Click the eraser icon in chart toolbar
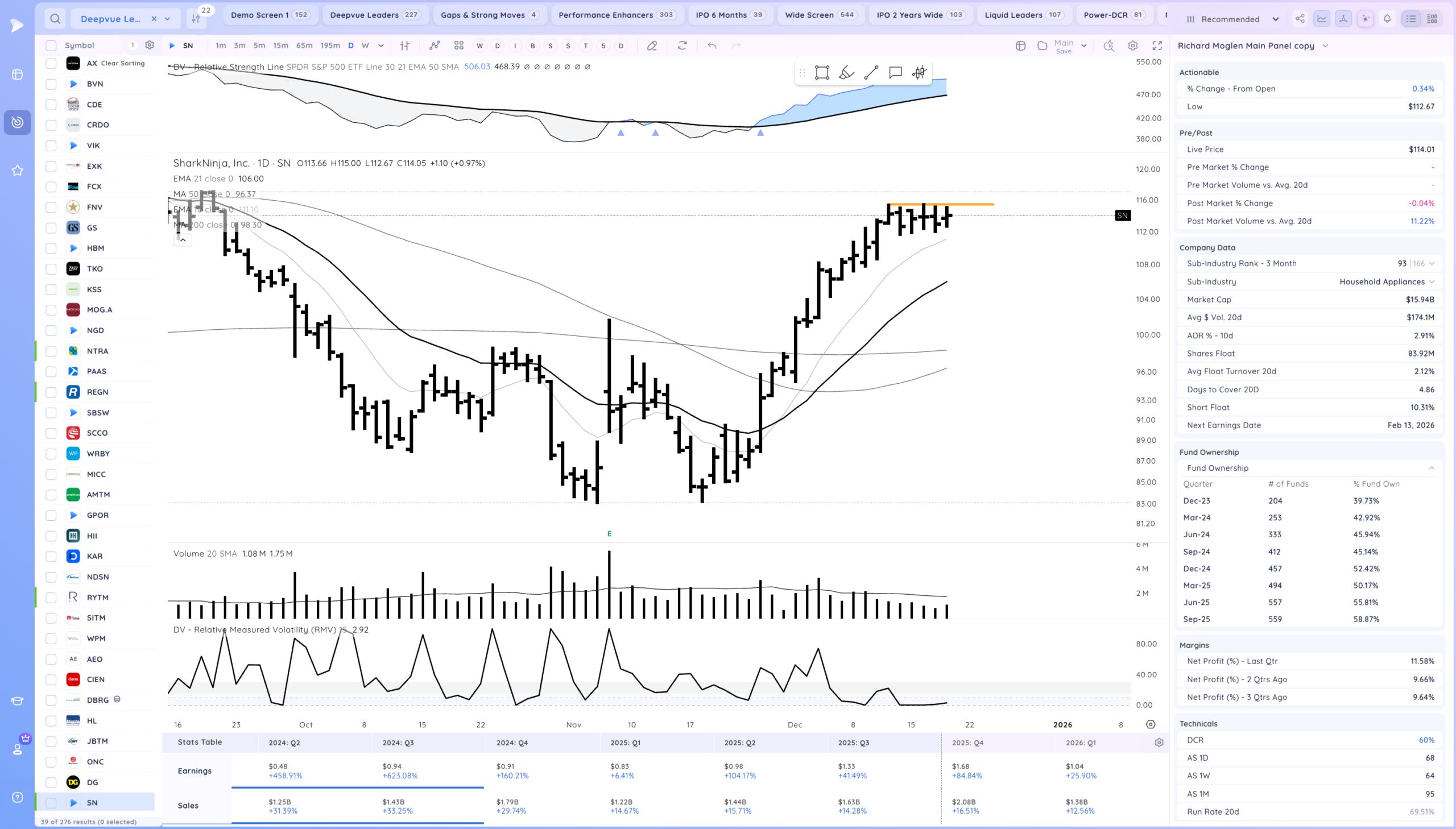Viewport: 1456px width, 829px height. tap(652, 45)
